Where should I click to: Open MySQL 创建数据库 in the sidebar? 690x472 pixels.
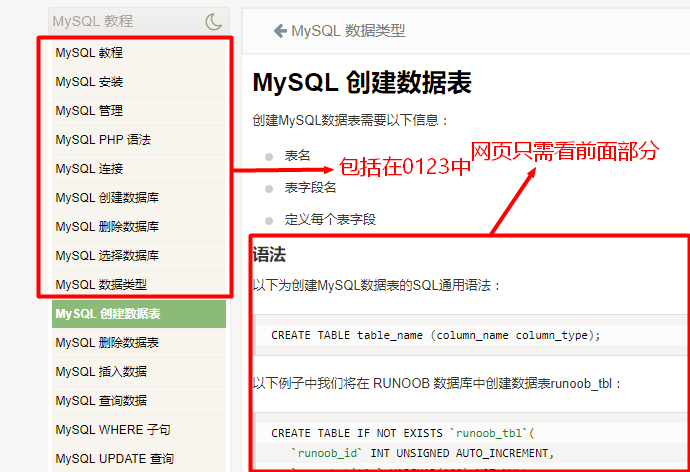pos(139,198)
